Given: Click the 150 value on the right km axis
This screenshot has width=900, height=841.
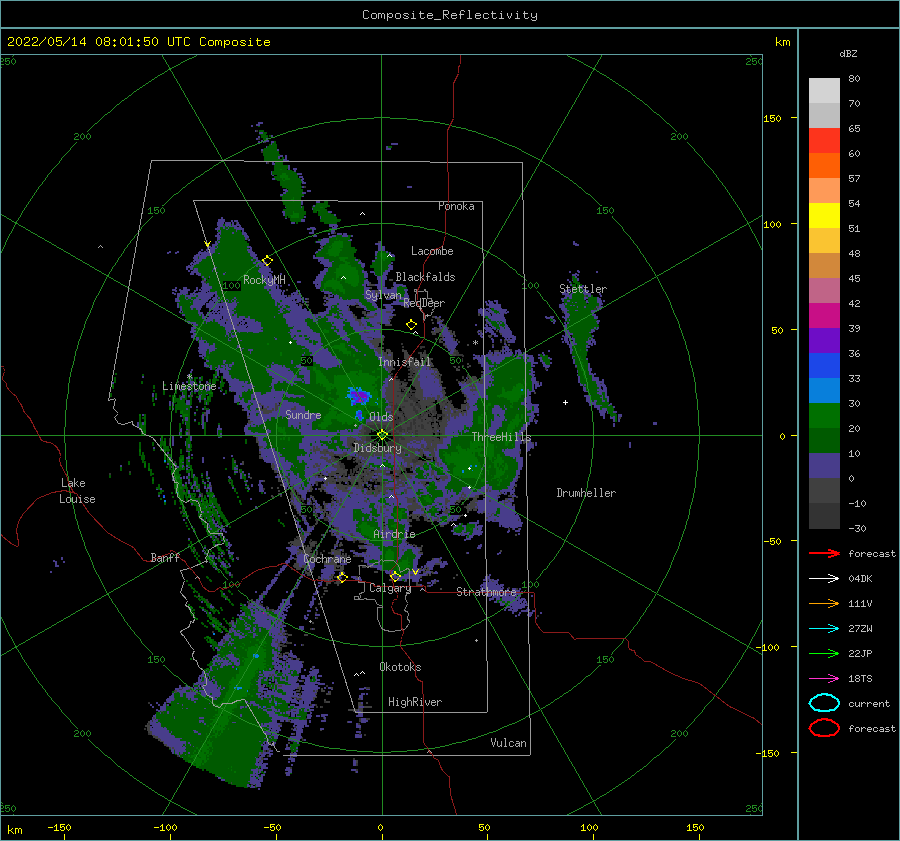Looking at the screenshot, I should [x=771, y=118].
